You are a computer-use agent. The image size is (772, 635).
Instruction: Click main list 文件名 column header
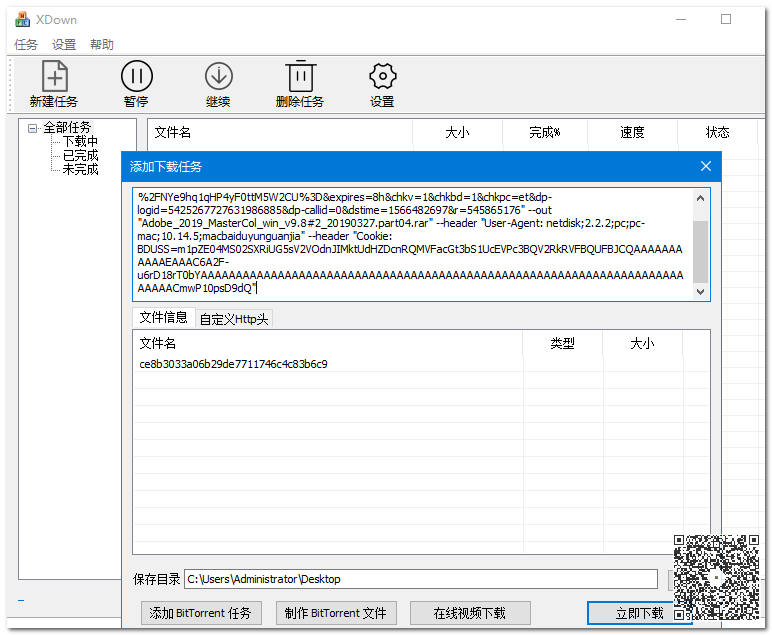(x=280, y=132)
